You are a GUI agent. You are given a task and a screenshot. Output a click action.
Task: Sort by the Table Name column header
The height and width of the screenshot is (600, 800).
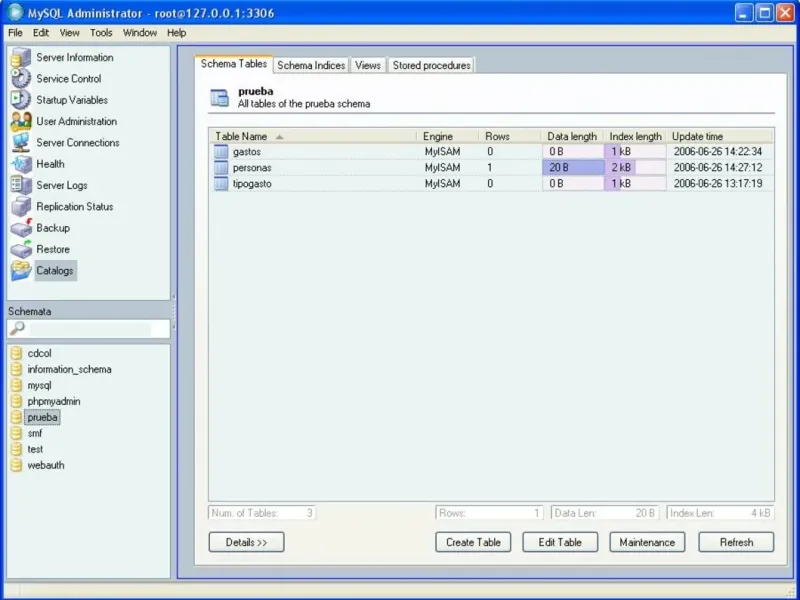point(313,136)
